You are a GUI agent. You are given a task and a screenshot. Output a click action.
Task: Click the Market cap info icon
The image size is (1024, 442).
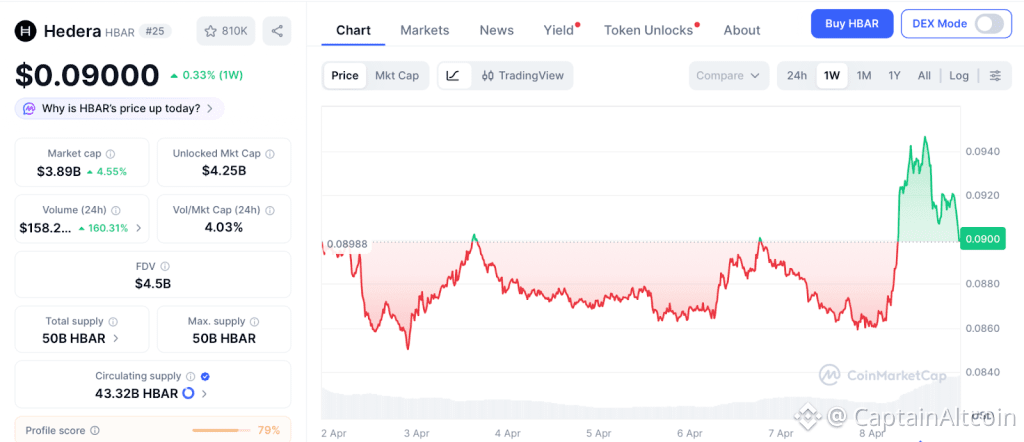pyautogui.click(x=110, y=154)
